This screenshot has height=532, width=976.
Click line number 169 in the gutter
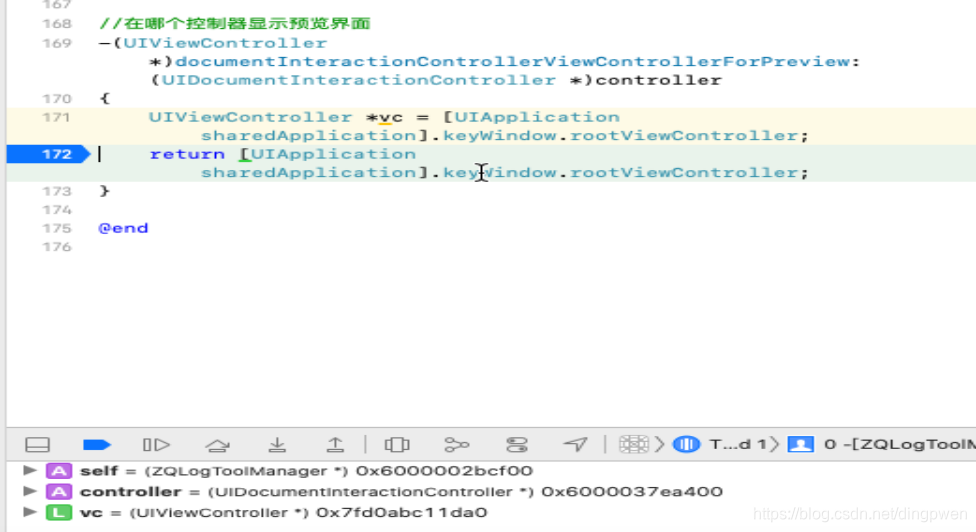57,43
